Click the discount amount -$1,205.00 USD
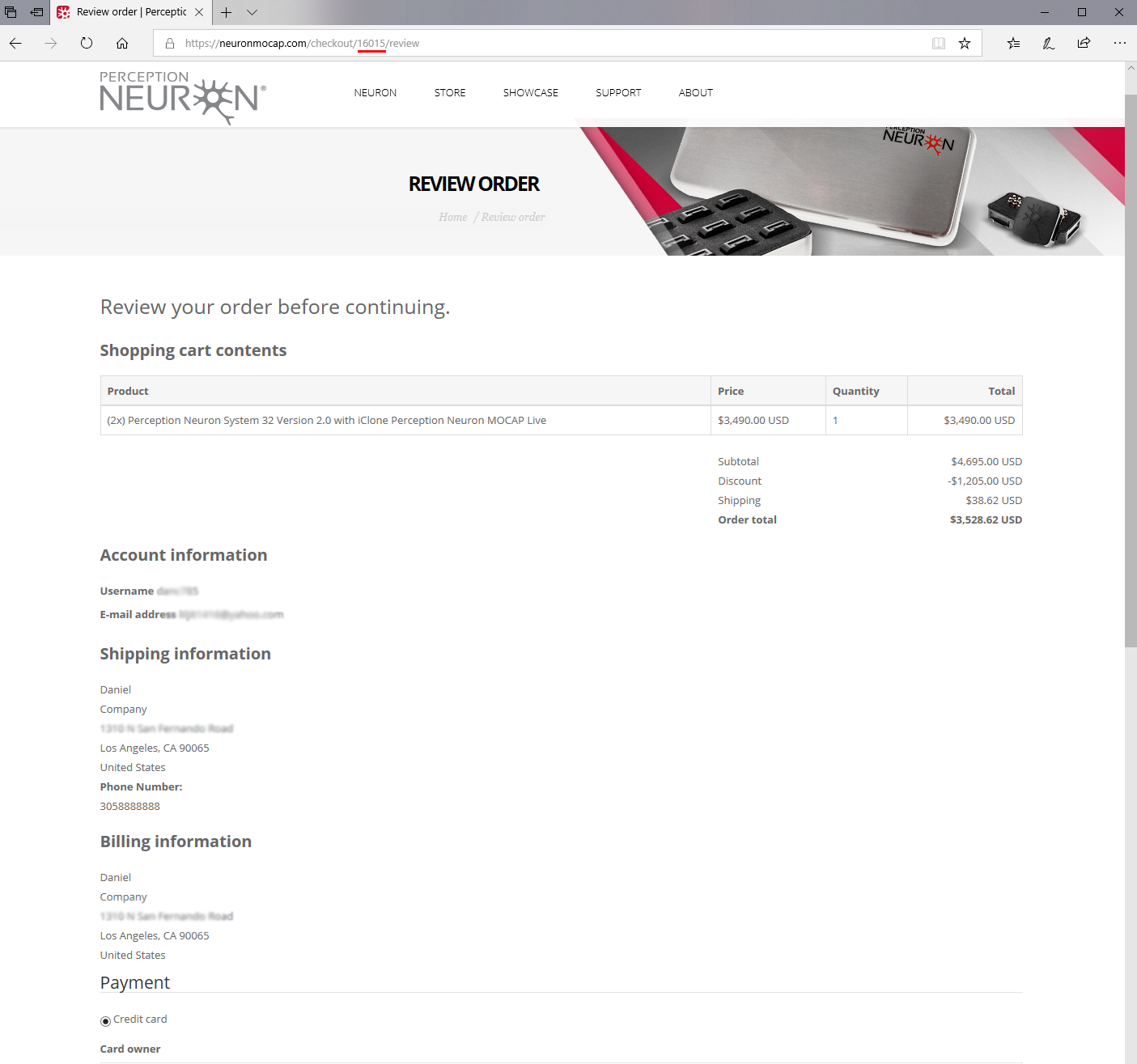Image resolution: width=1137 pixels, height=1064 pixels. pos(985,481)
